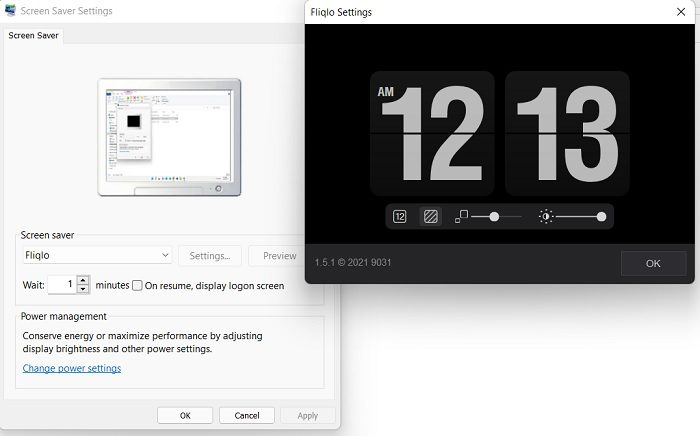Viewport: 700px width, 436px height.
Task: Increase wait minutes with up arrow
Action: point(83,280)
